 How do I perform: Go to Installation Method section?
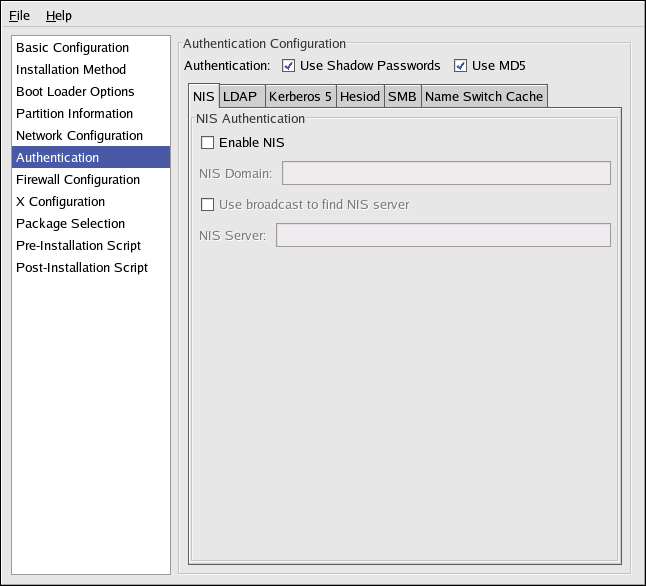pos(71,70)
